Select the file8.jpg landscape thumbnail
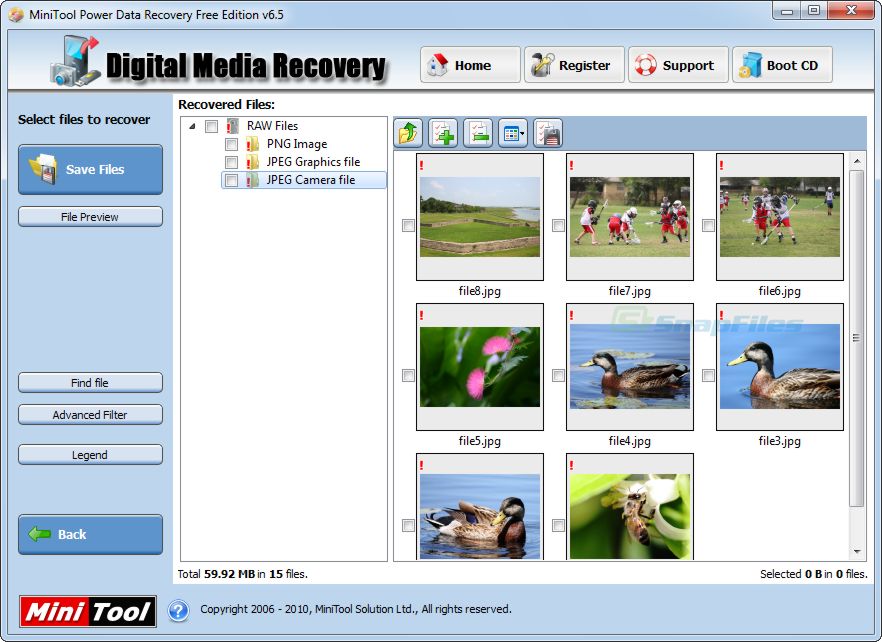The image size is (882, 642). [480, 217]
